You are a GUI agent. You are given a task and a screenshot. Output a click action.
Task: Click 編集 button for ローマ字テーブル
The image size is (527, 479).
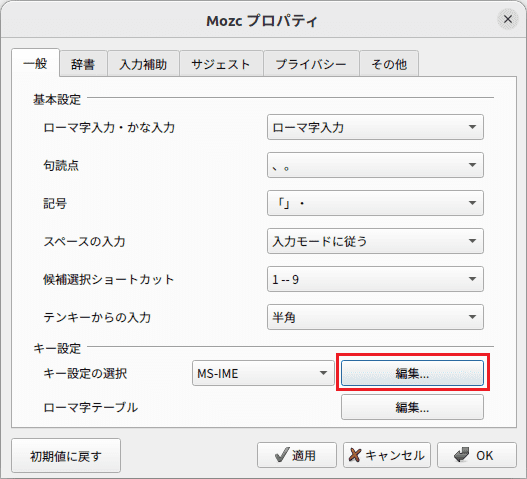[x=412, y=408]
